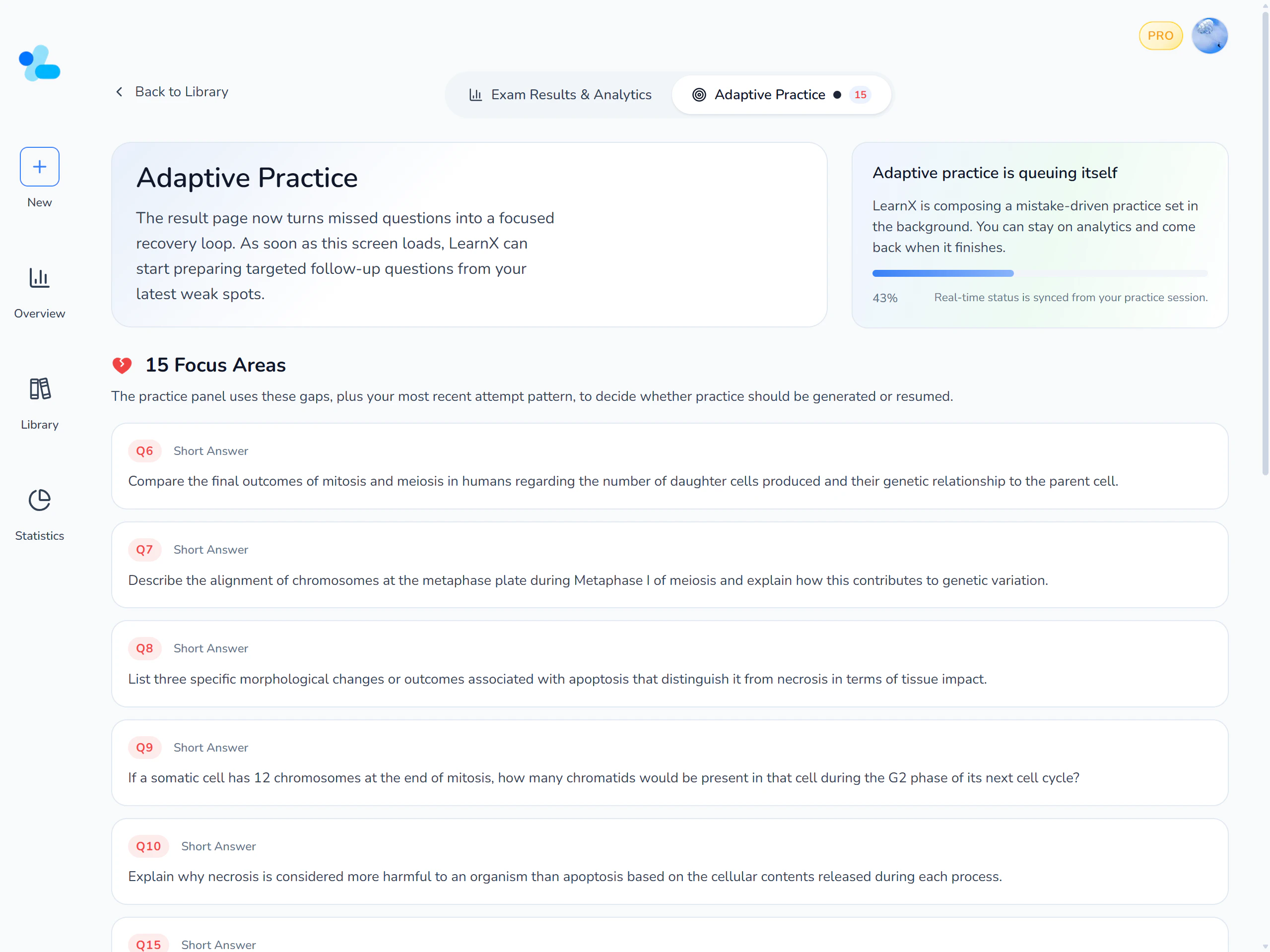
Task: Select the Q10 necrosis question card
Action: pyautogui.click(x=669, y=861)
